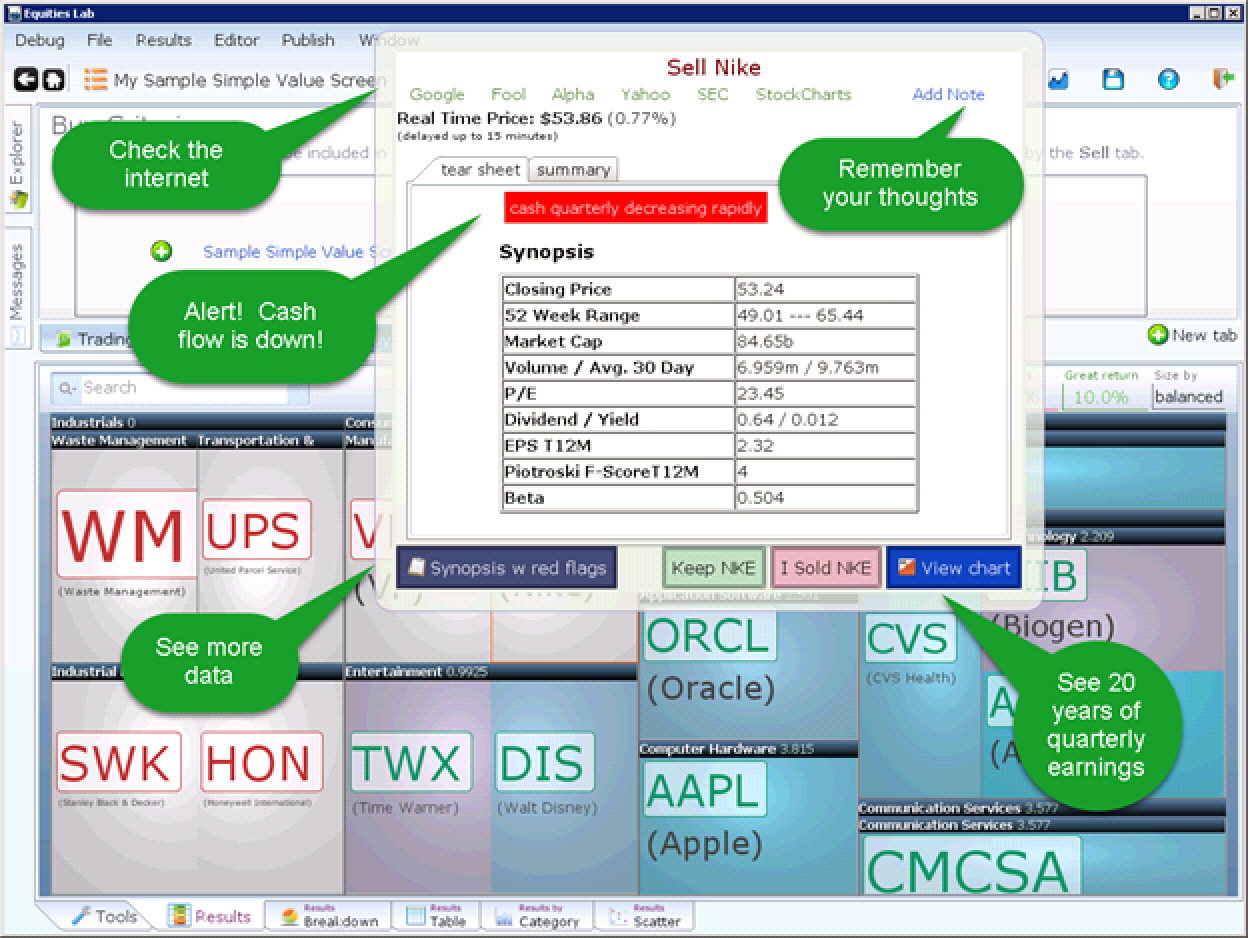Open the StockCharts link
Image resolution: width=1248 pixels, height=938 pixels.
(x=803, y=94)
